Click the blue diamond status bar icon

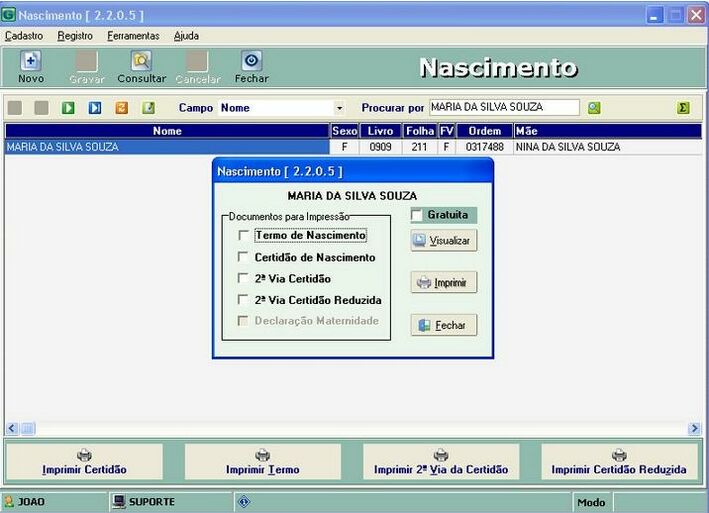click(x=244, y=502)
